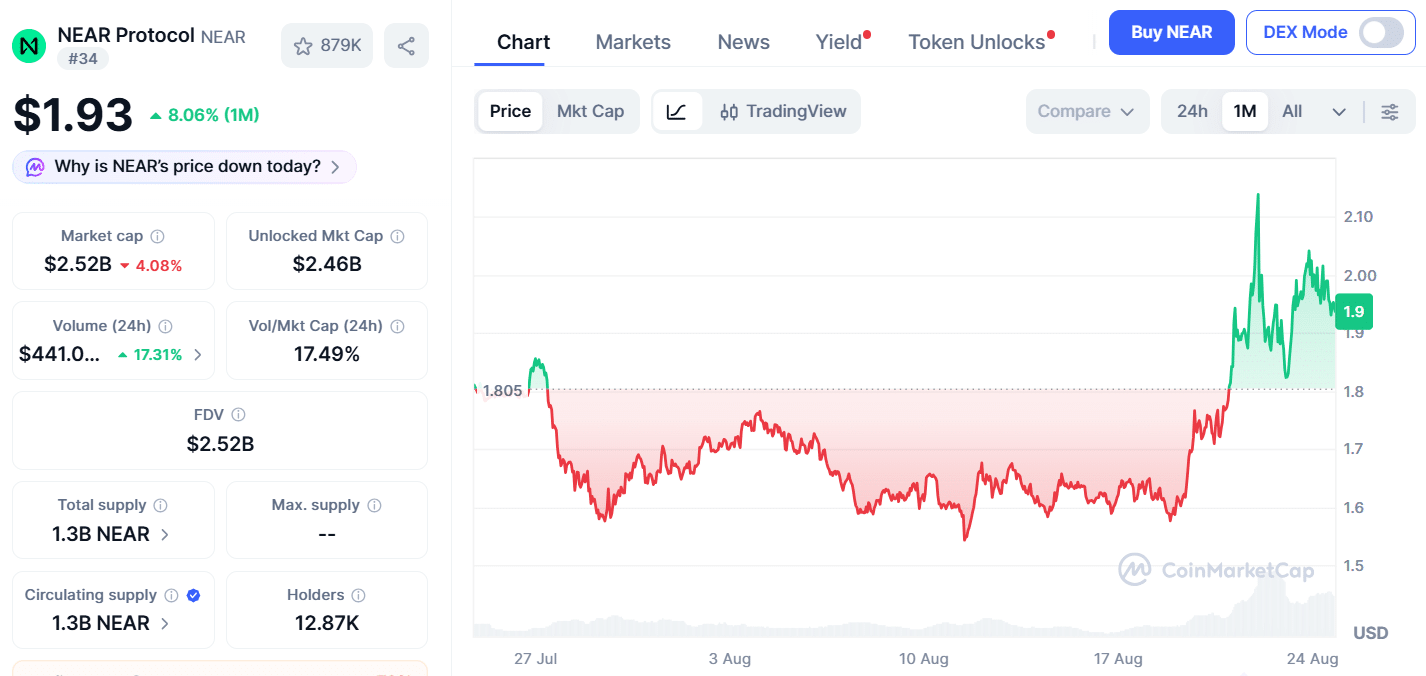The width and height of the screenshot is (1426, 676).
Task: Expand Circulating supply 1.3B NEAR chevron
Action: click(x=165, y=623)
